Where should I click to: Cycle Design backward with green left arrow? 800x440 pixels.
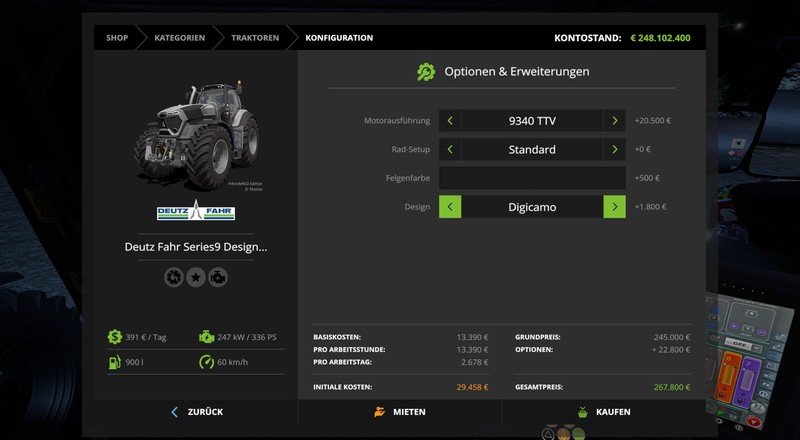(450, 207)
